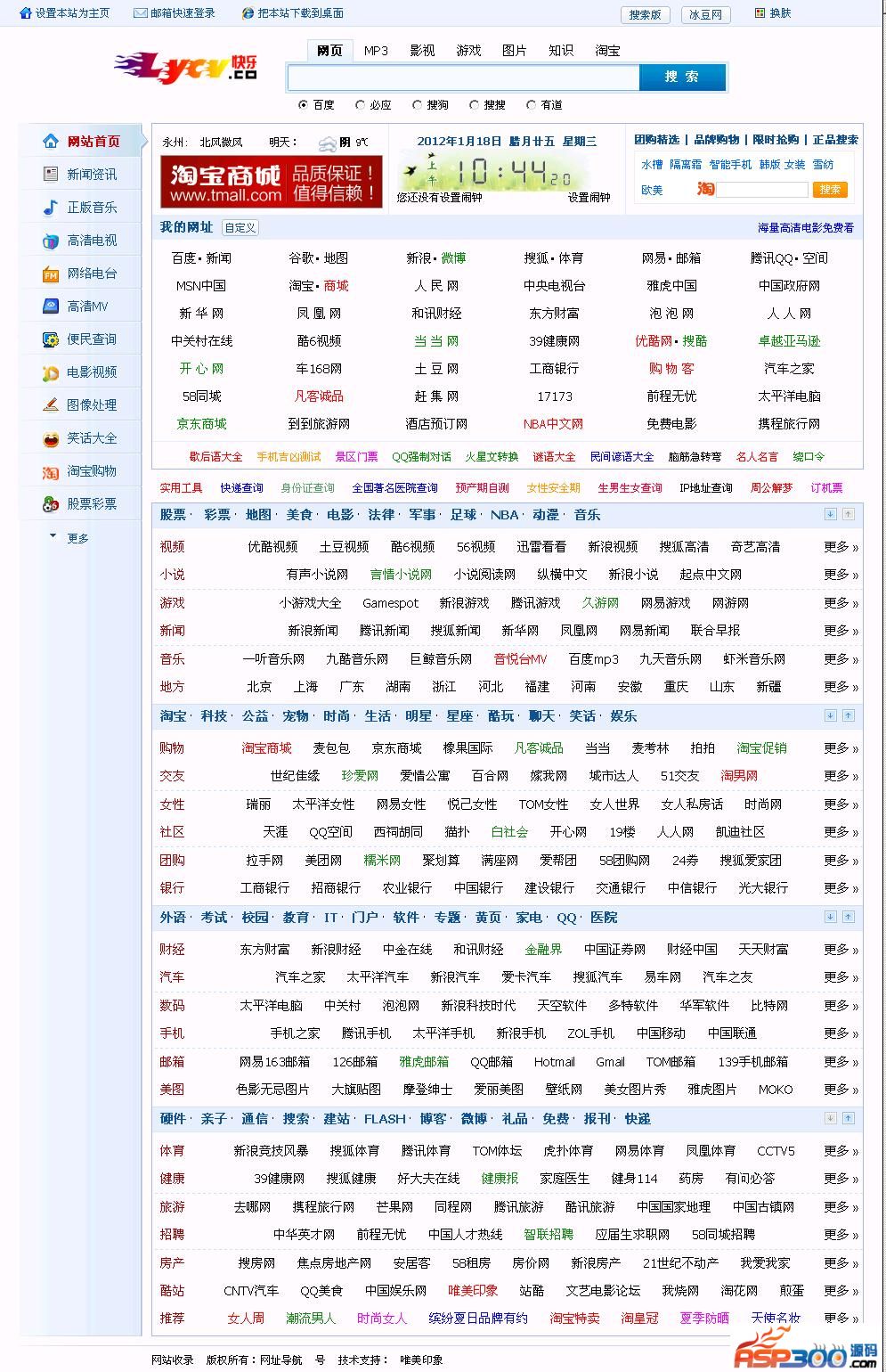The width and height of the screenshot is (886, 1372).
Task: Switch to the 知识 search tab
Action: point(561,51)
